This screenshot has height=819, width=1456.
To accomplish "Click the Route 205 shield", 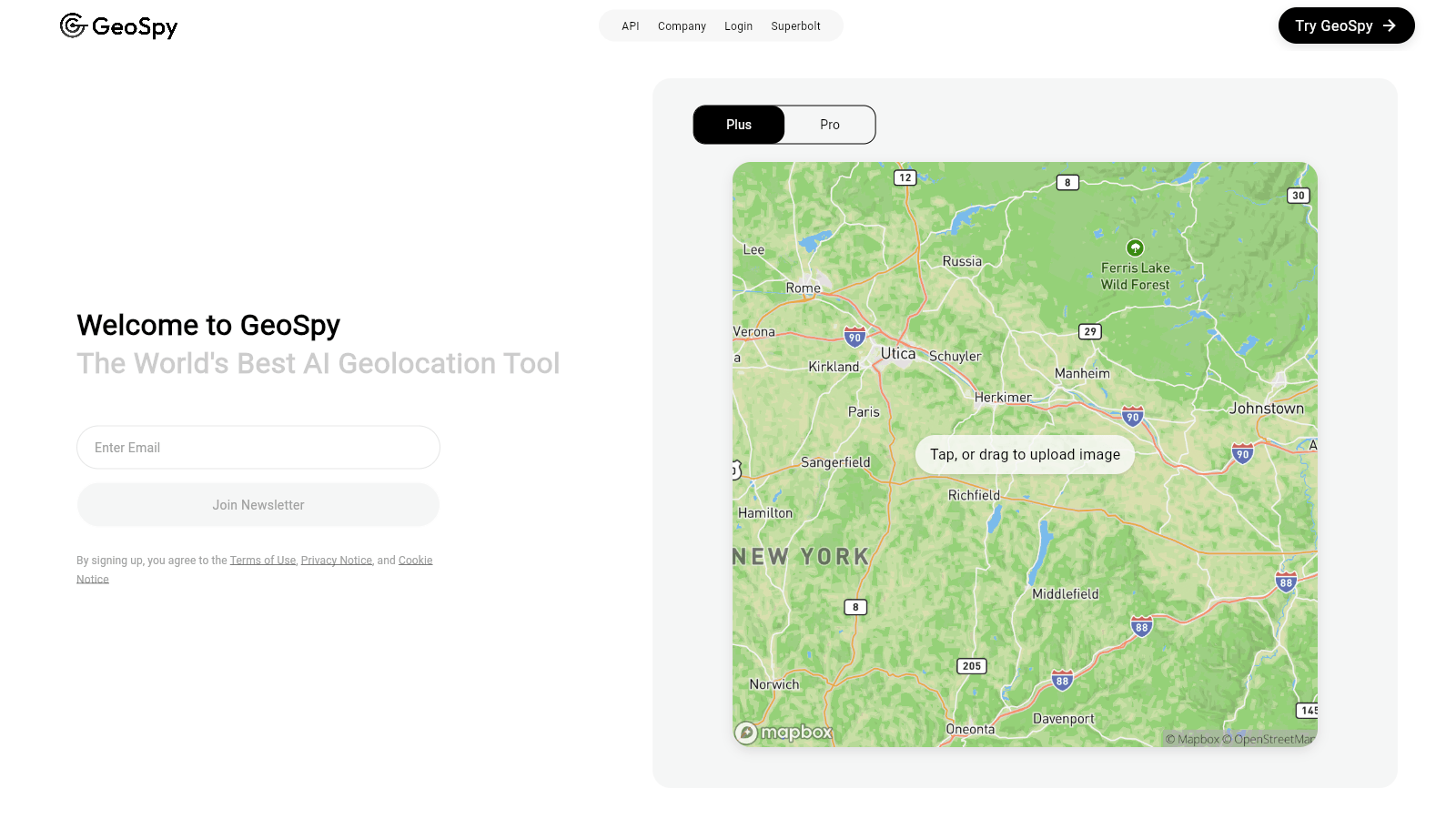I will point(972,666).
